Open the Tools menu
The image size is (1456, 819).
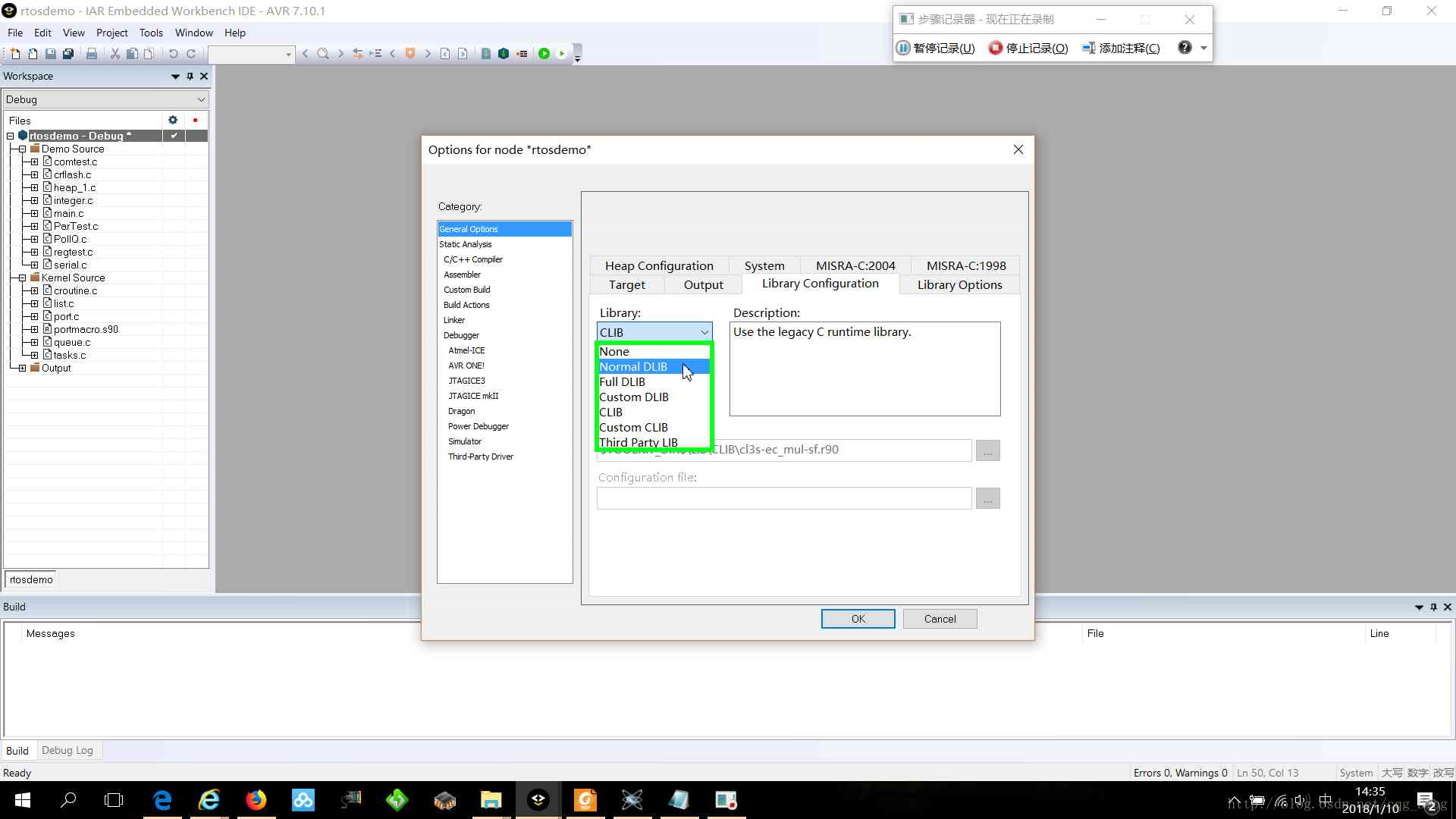(x=151, y=33)
